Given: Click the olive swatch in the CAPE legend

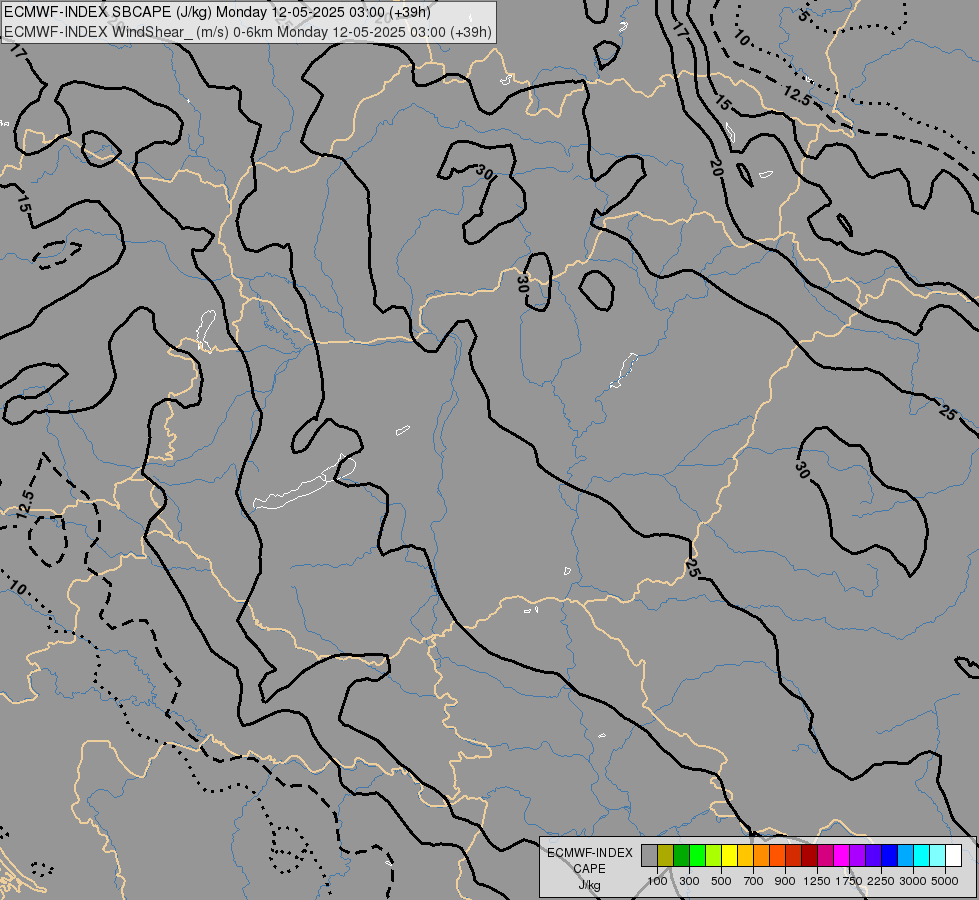Looking at the screenshot, I should pyautogui.click(x=666, y=855).
